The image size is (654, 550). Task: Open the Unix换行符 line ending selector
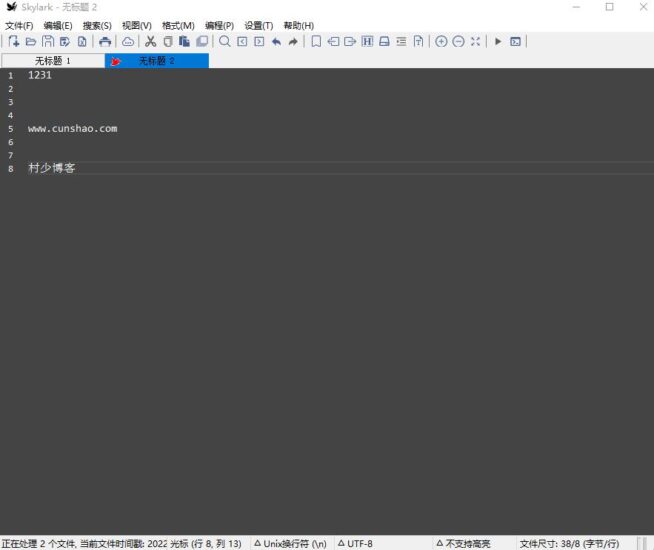coord(290,543)
